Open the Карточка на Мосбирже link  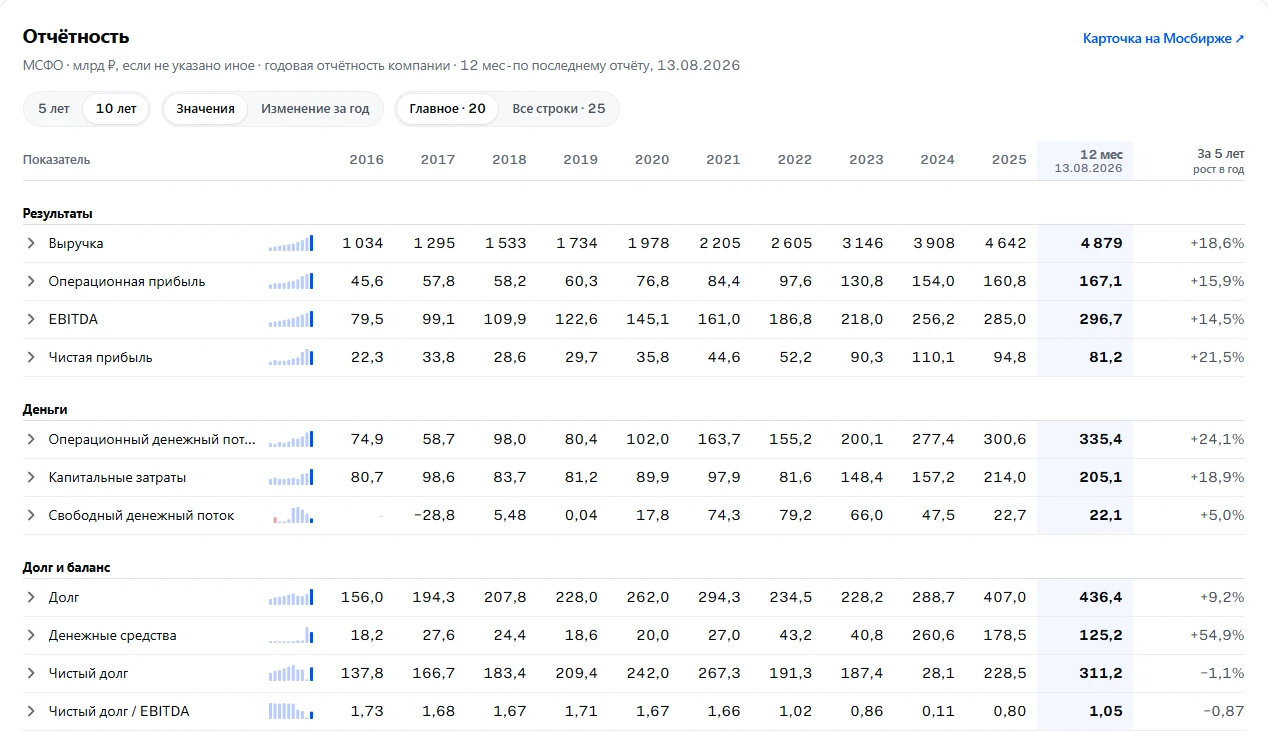pyautogui.click(x=1164, y=39)
